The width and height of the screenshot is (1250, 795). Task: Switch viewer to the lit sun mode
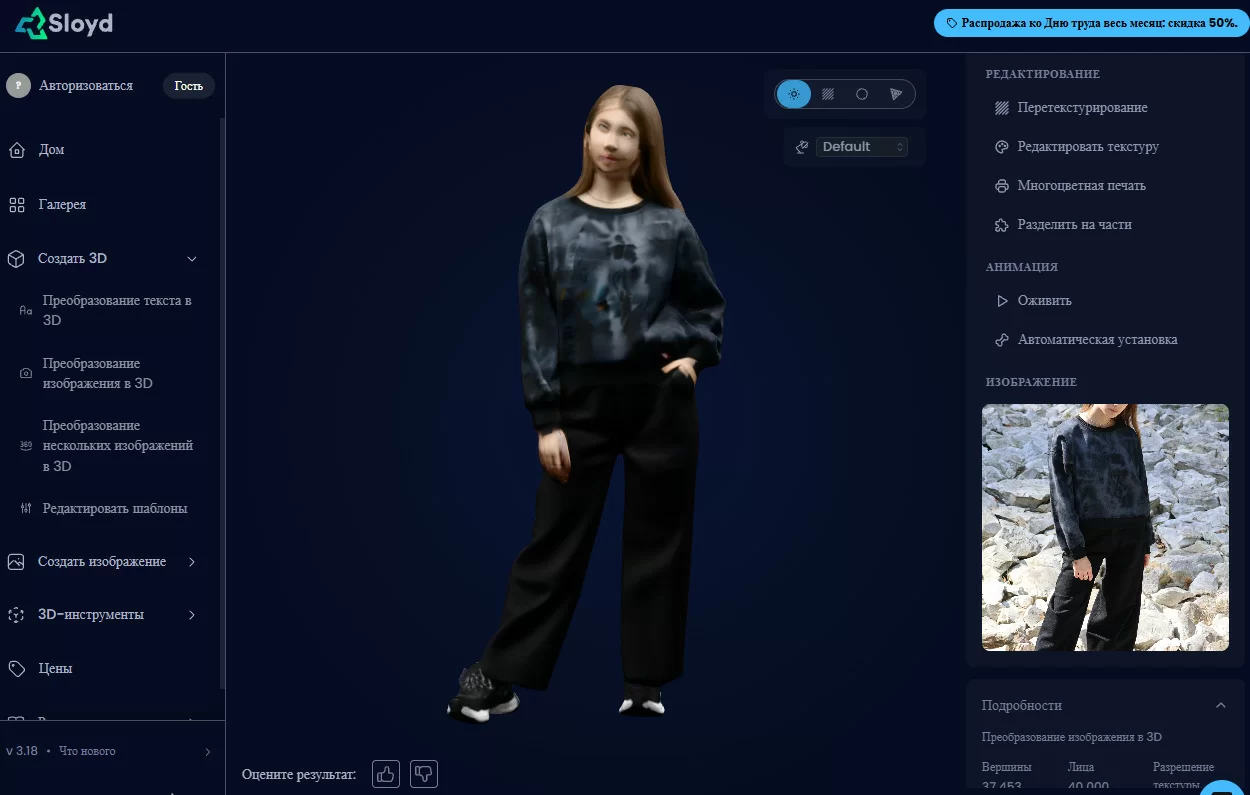[x=794, y=94]
